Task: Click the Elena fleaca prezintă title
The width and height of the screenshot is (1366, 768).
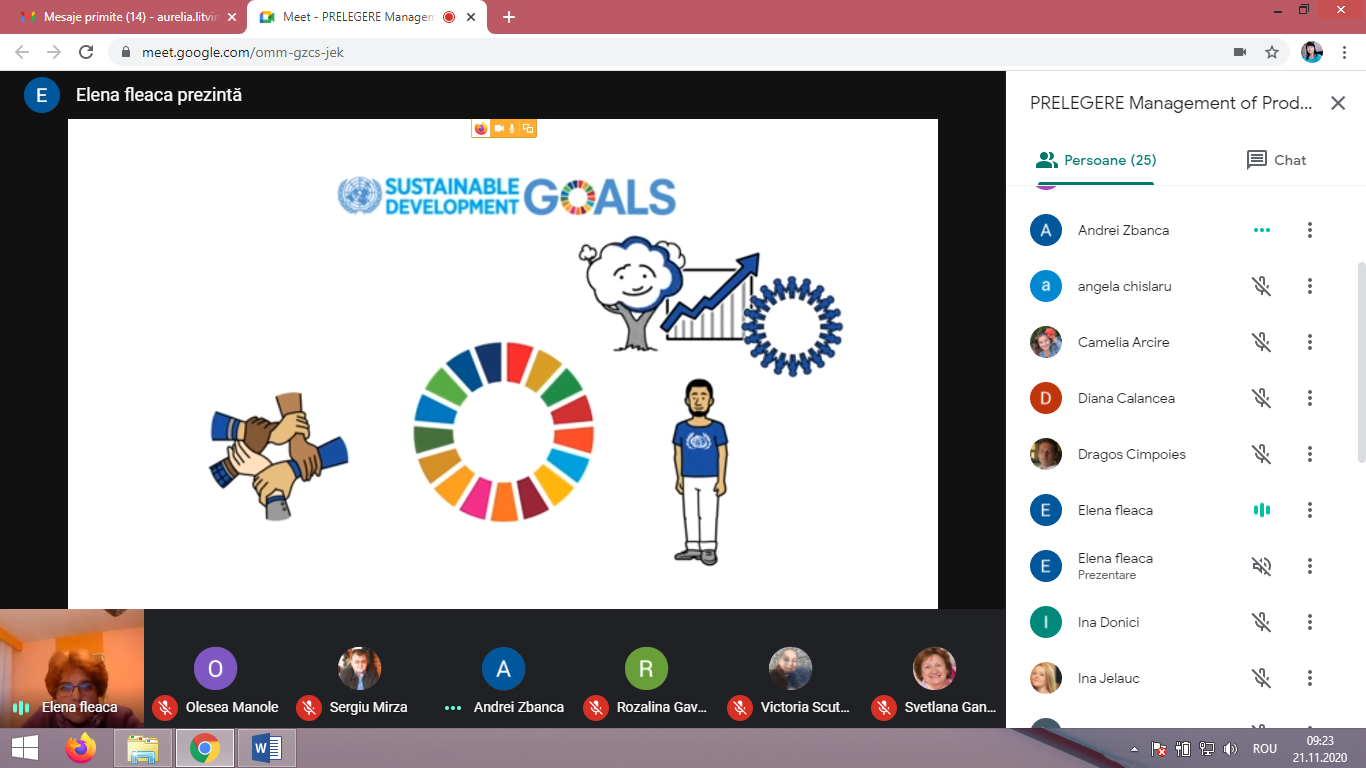Action: (x=159, y=95)
